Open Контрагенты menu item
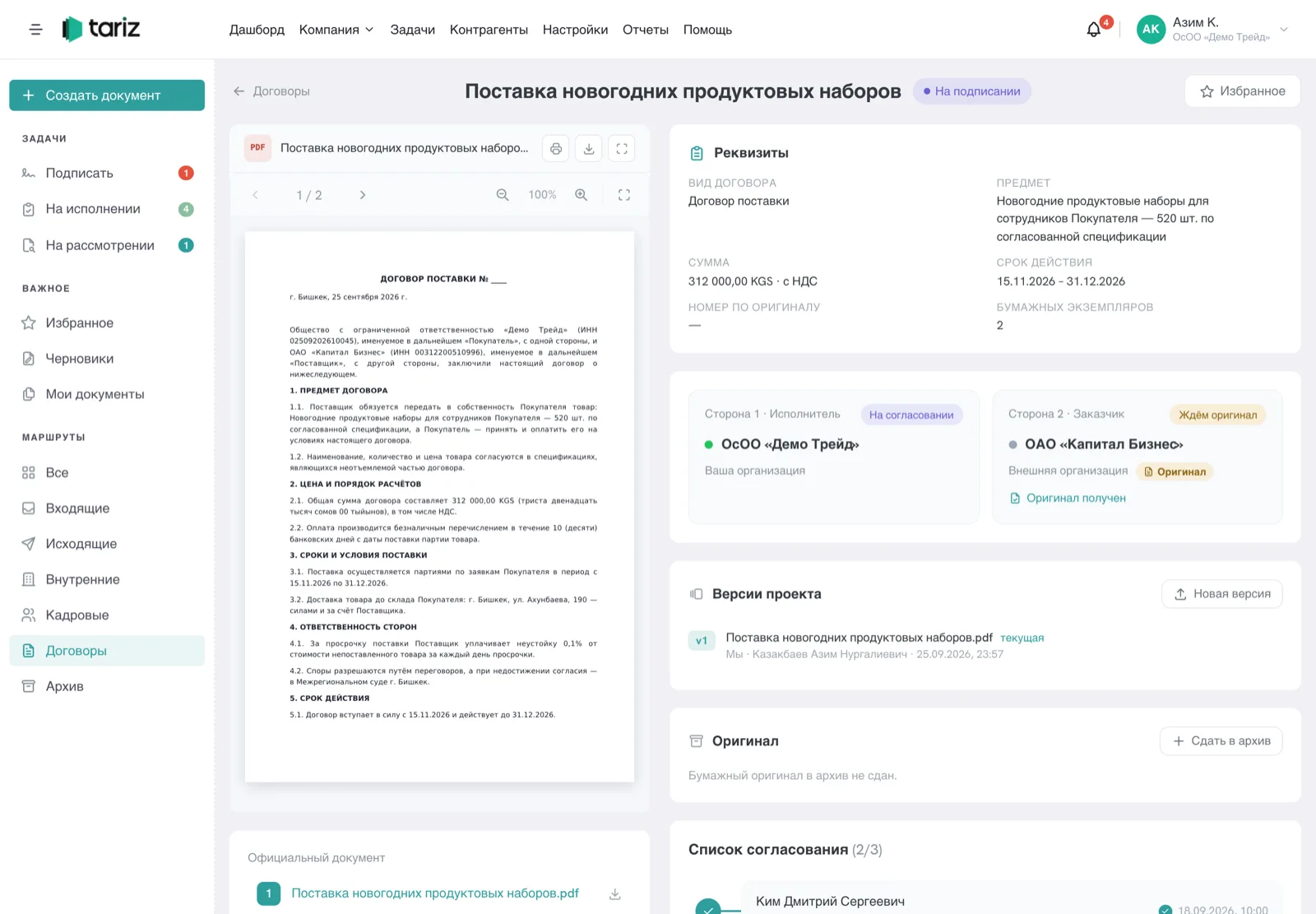 (x=489, y=30)
